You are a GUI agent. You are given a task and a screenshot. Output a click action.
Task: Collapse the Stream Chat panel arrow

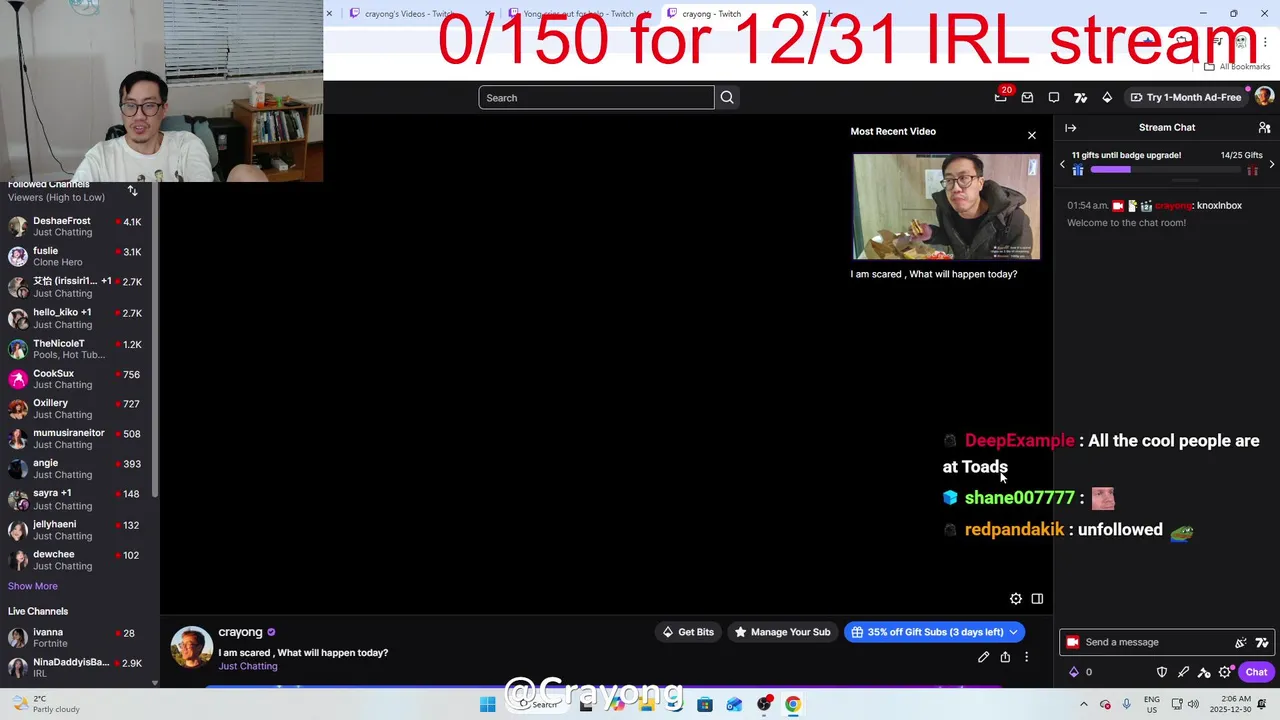tap(1071, 128)
